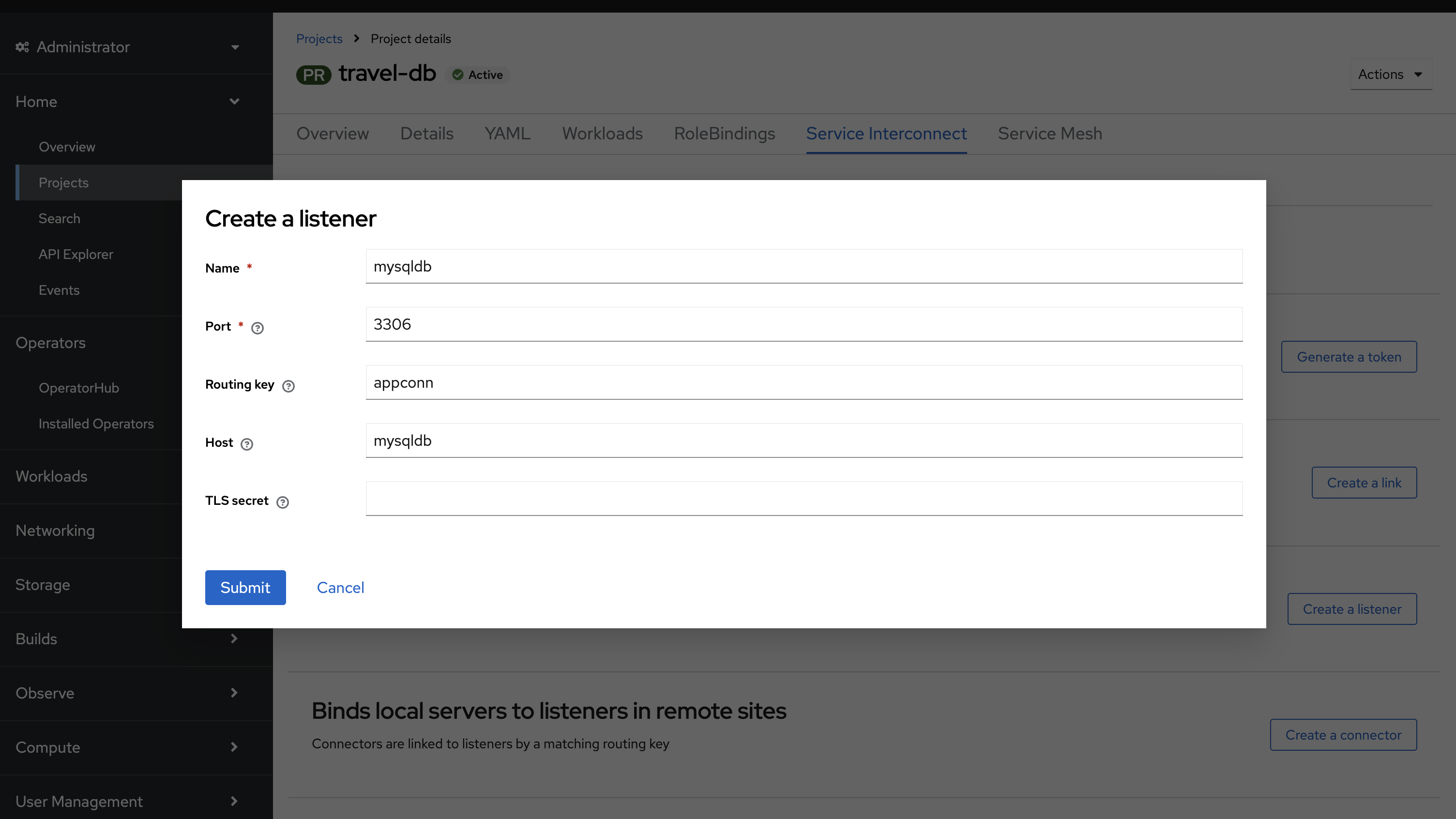The height and width of the screenshot is (819, 1456).
Task: Open Events in the sidebar
Action: point(59,290)
